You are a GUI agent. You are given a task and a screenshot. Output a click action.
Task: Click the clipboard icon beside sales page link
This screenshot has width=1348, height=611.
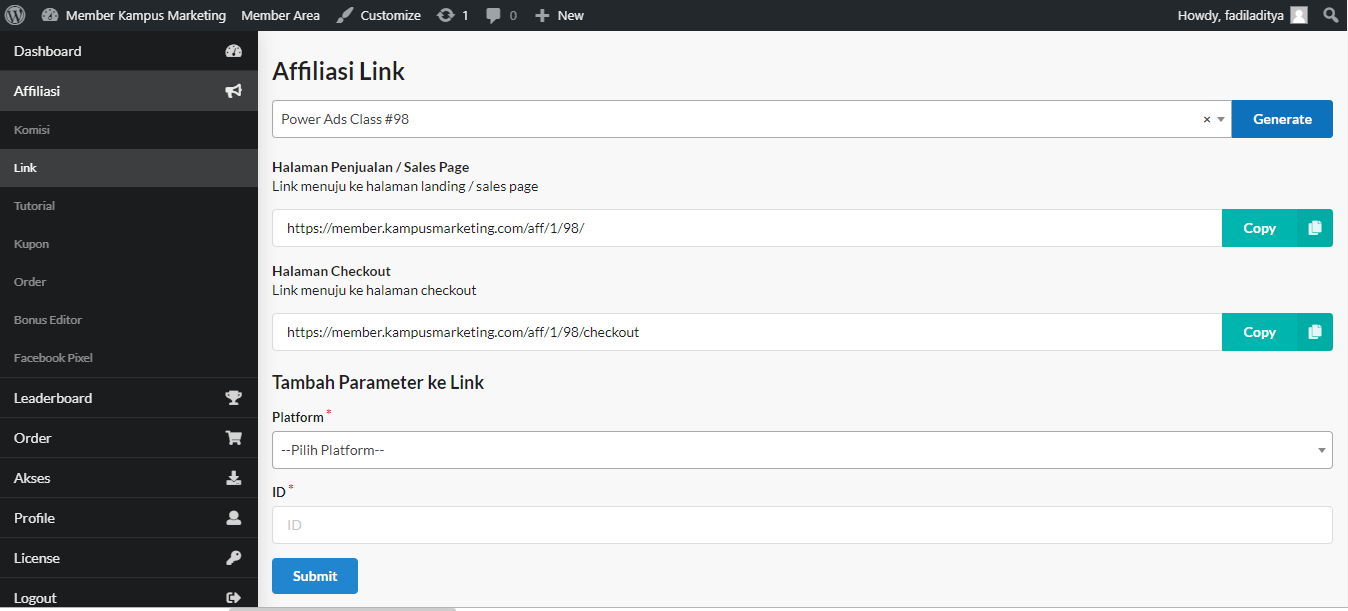[x=1315, y=228]
